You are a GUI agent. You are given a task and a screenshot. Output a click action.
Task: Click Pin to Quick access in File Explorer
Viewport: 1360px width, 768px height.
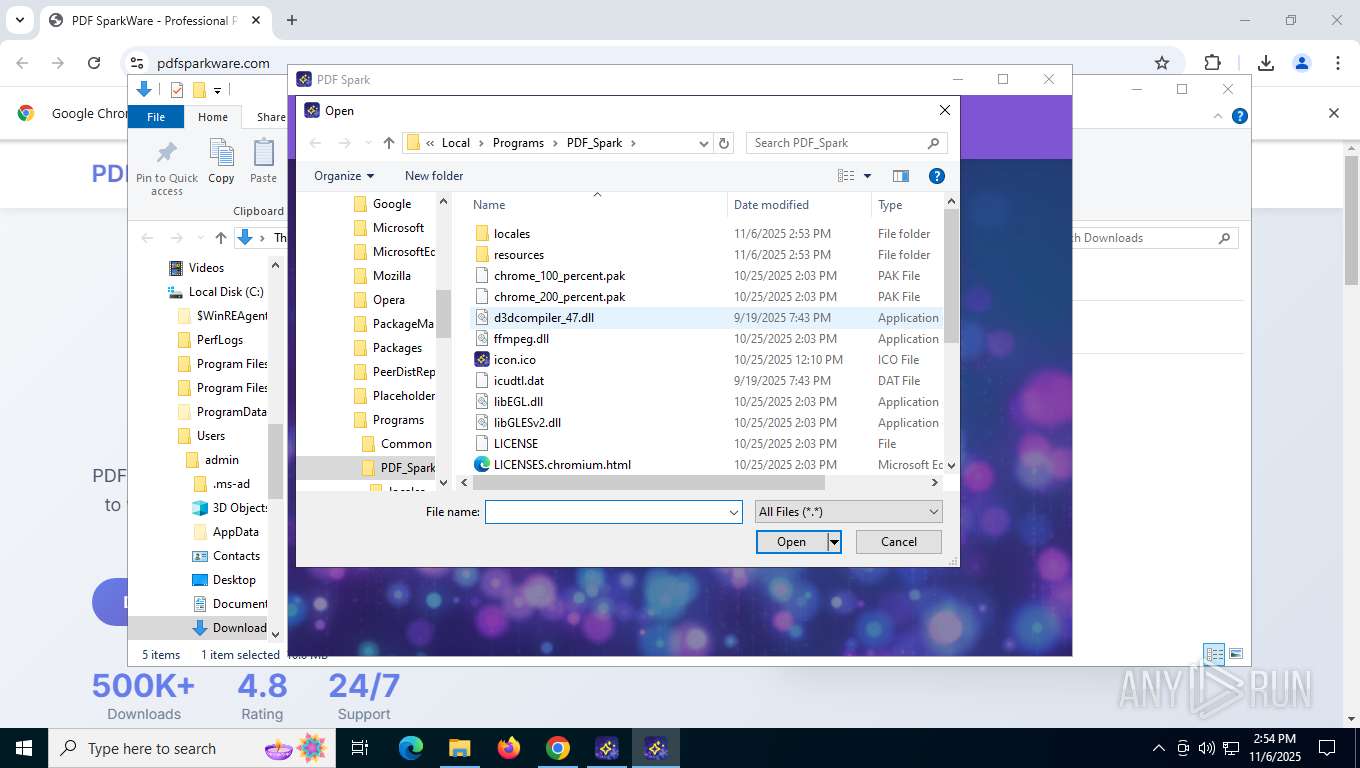(167, 168)
